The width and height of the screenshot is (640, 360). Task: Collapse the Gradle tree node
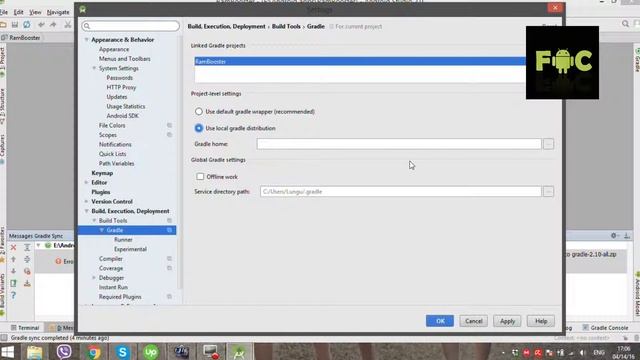click(x=102, y=230)
